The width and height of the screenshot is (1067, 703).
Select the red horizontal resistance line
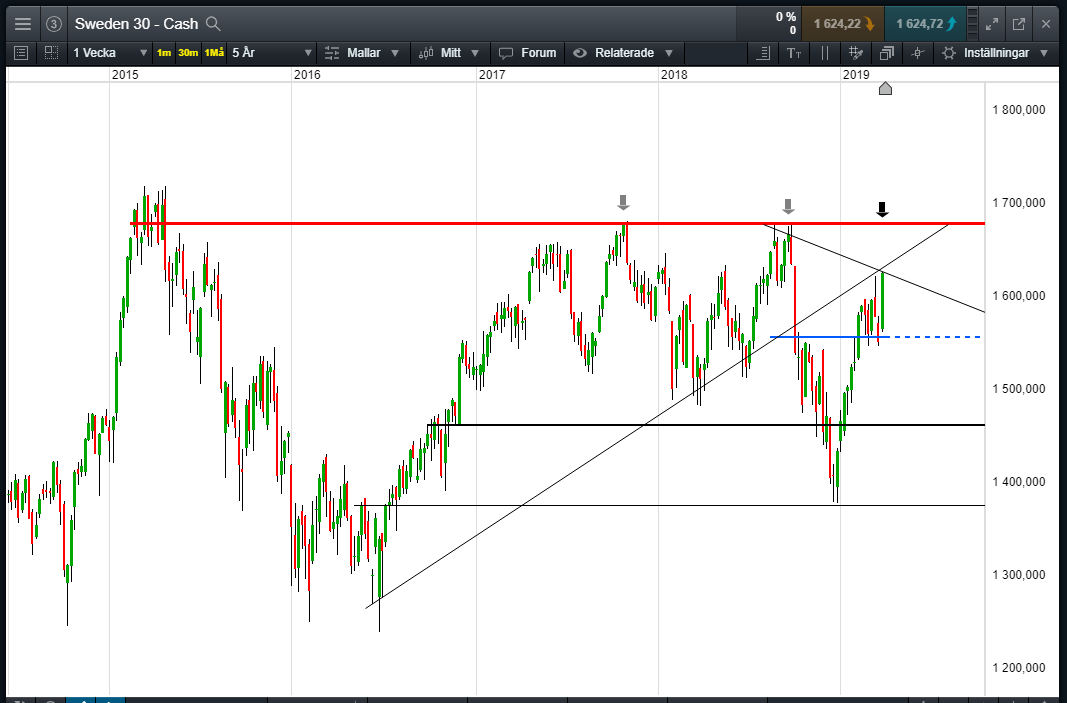click(x=557, y=223)
